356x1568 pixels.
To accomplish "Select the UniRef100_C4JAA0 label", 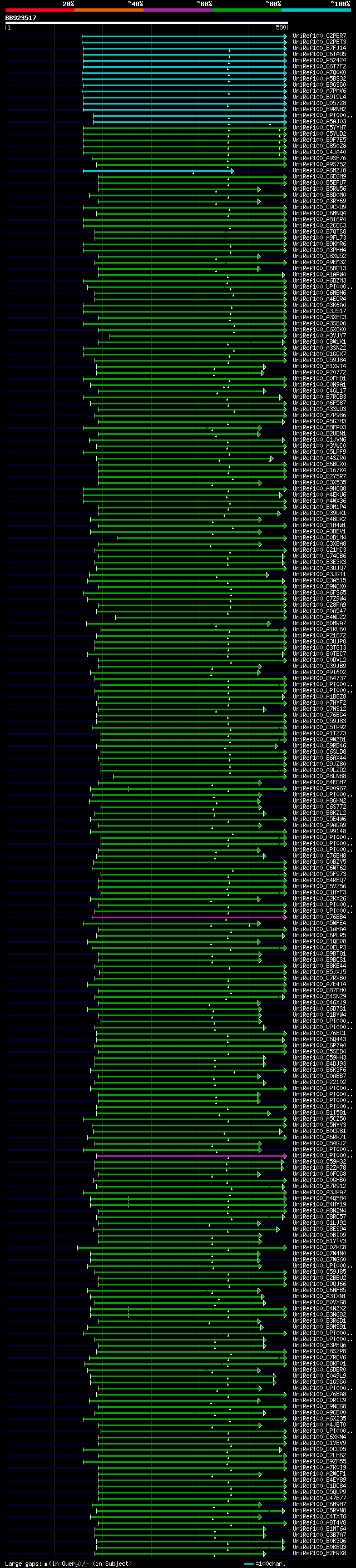I will (x=319, y=152).
